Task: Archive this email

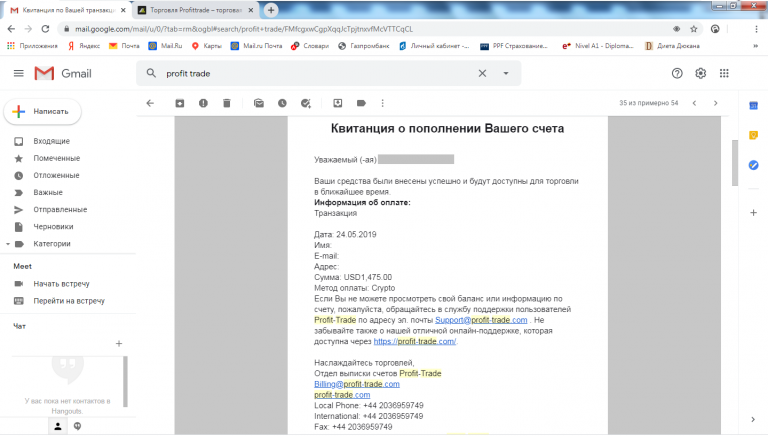Action: (x=180, y=103)
